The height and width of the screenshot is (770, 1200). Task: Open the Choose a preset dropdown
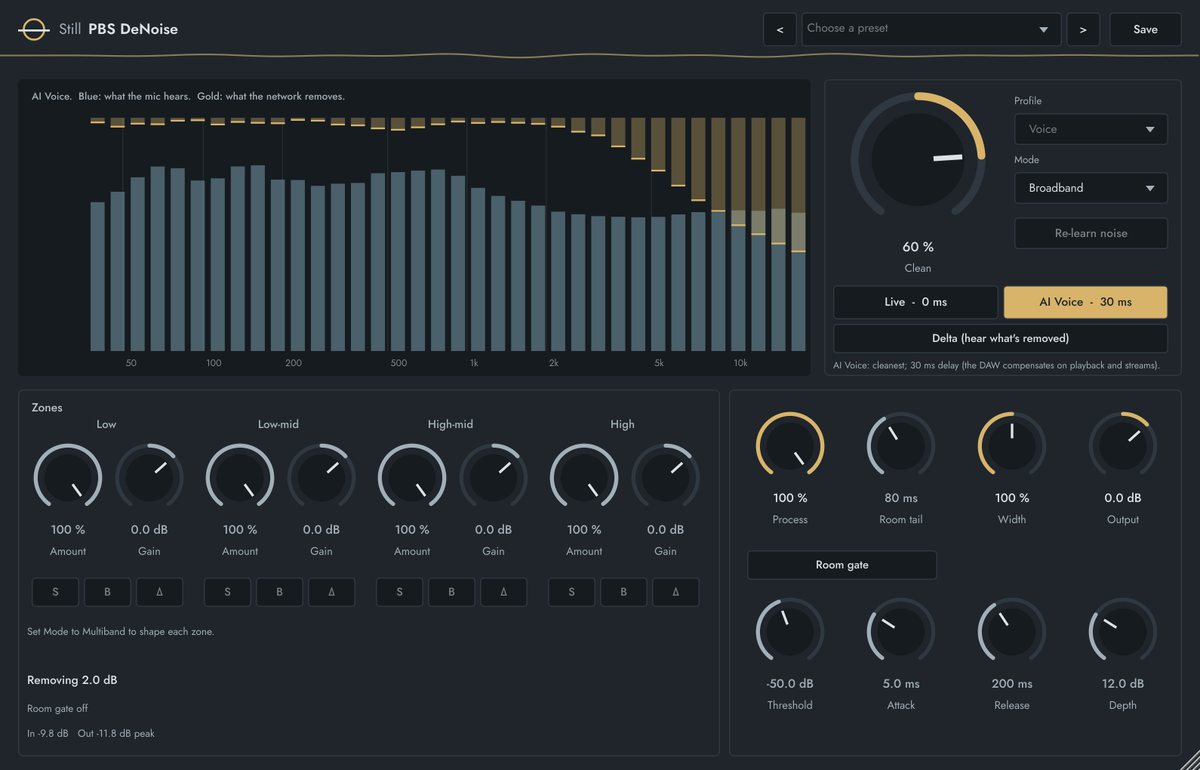(x=931, y=29)
